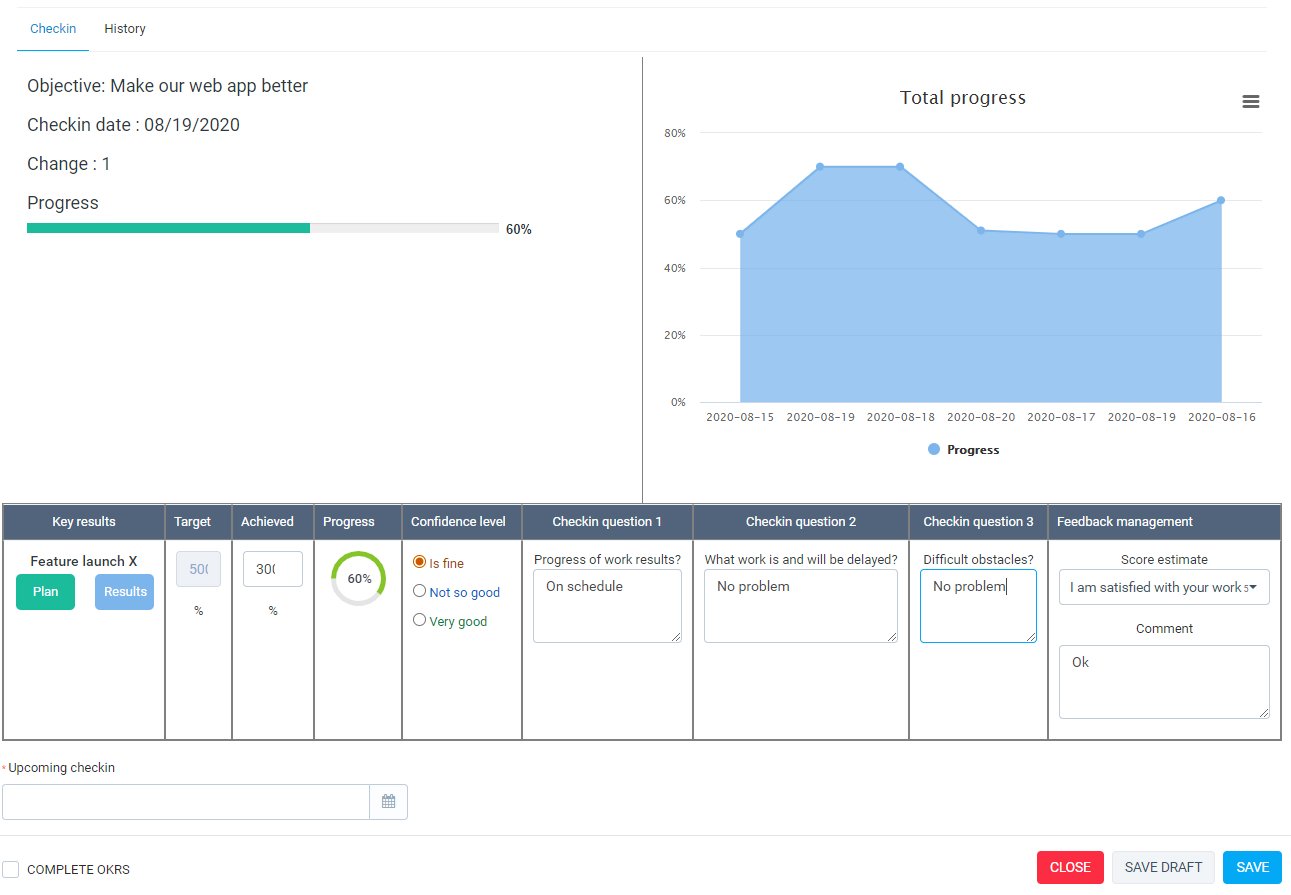Select 'Not so good' confidence level
Screen dimensions: 1291x895
[420, 592]
